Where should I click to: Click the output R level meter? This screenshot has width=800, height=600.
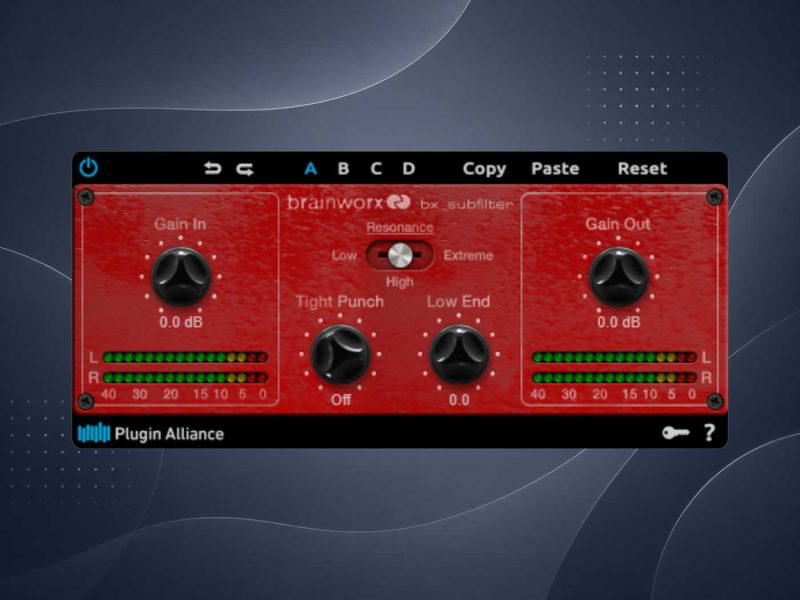[614, 378]
